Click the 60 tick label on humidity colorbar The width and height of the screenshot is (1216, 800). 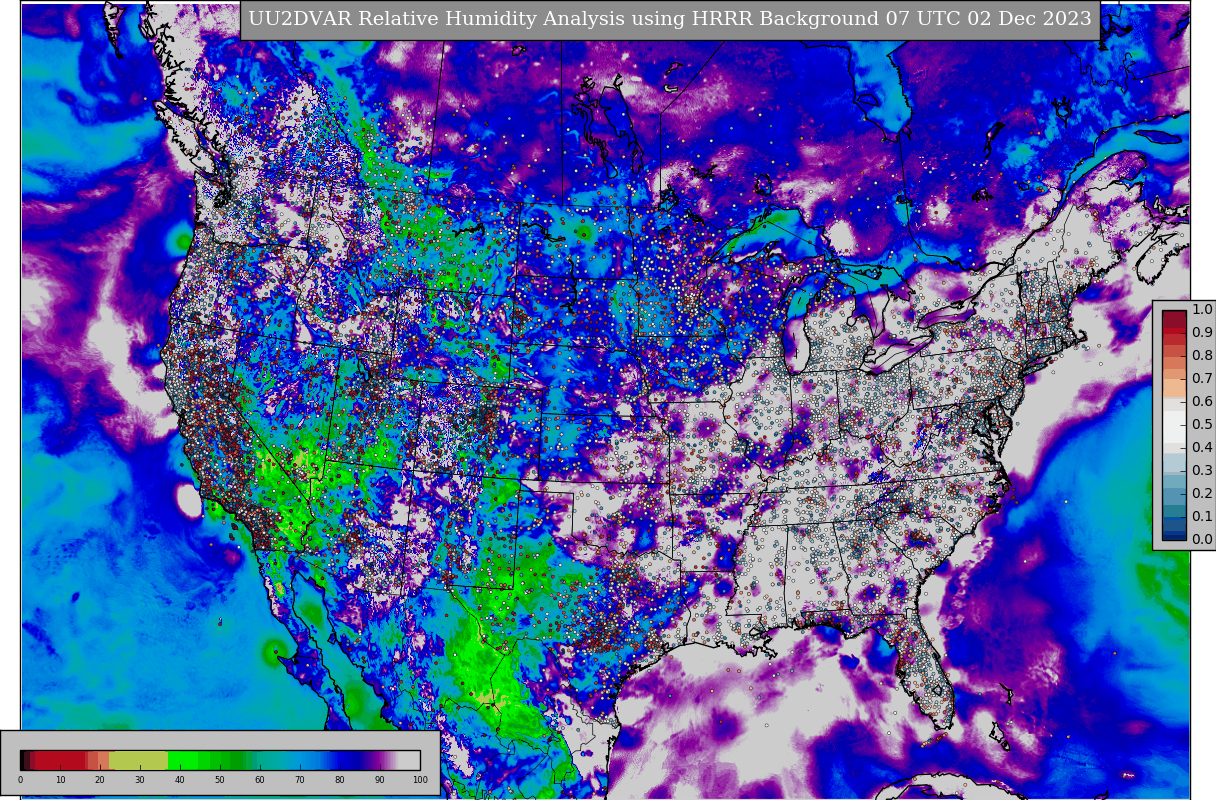(x=260, y=780)
